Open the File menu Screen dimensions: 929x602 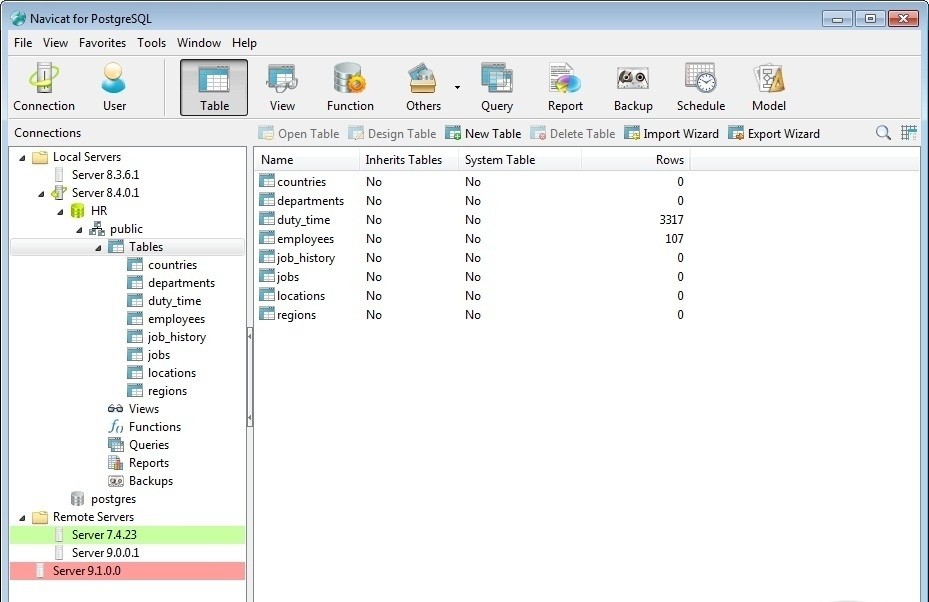coord(23,43)
